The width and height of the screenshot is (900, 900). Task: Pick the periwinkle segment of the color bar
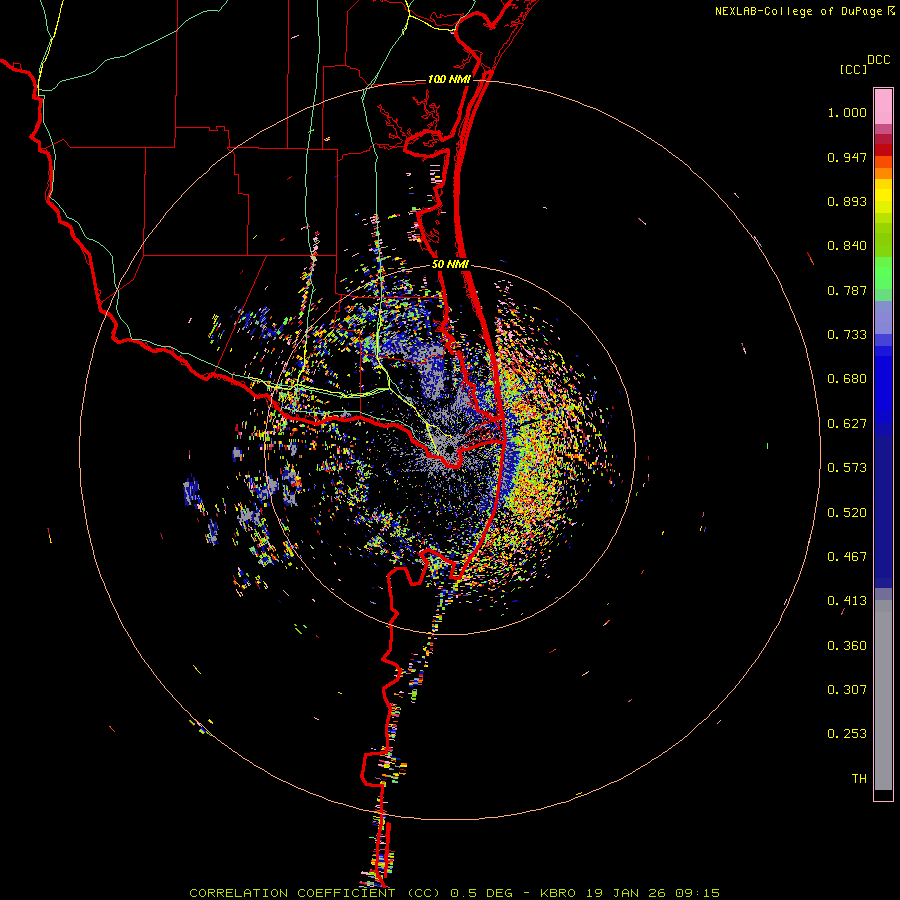coord(883,318)
